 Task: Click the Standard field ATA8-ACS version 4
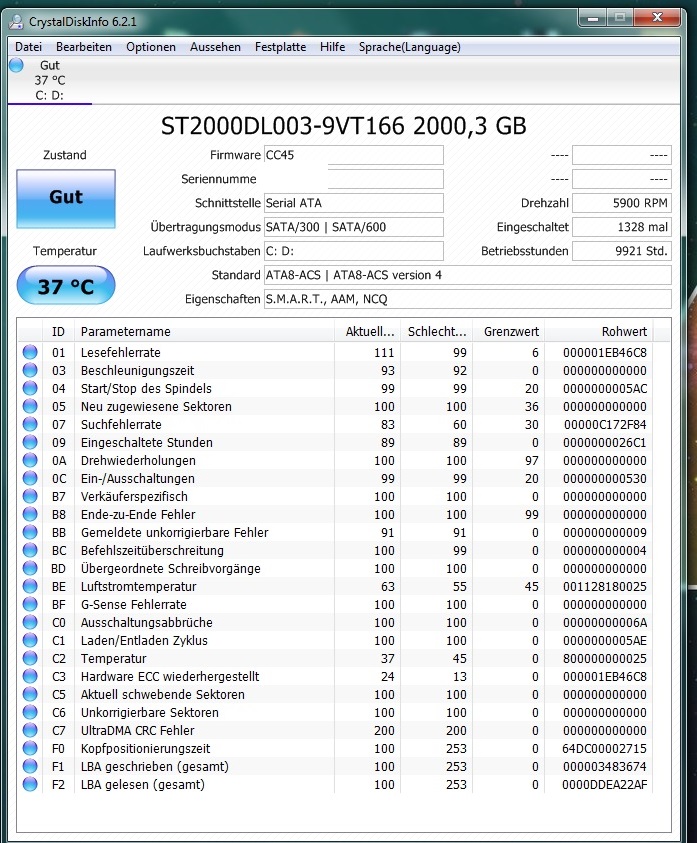[467, 275]
